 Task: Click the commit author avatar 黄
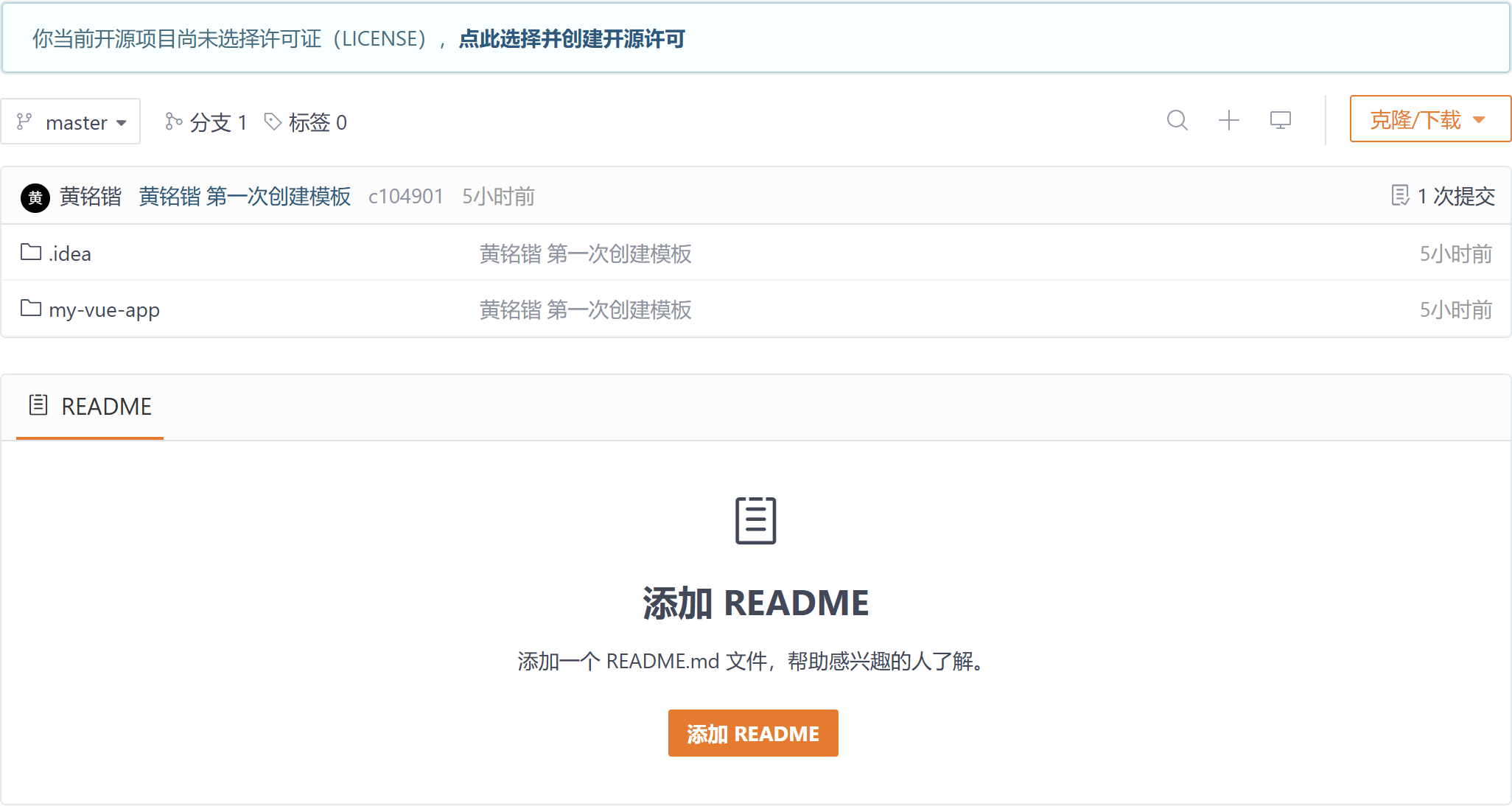[x=35, y=197]
